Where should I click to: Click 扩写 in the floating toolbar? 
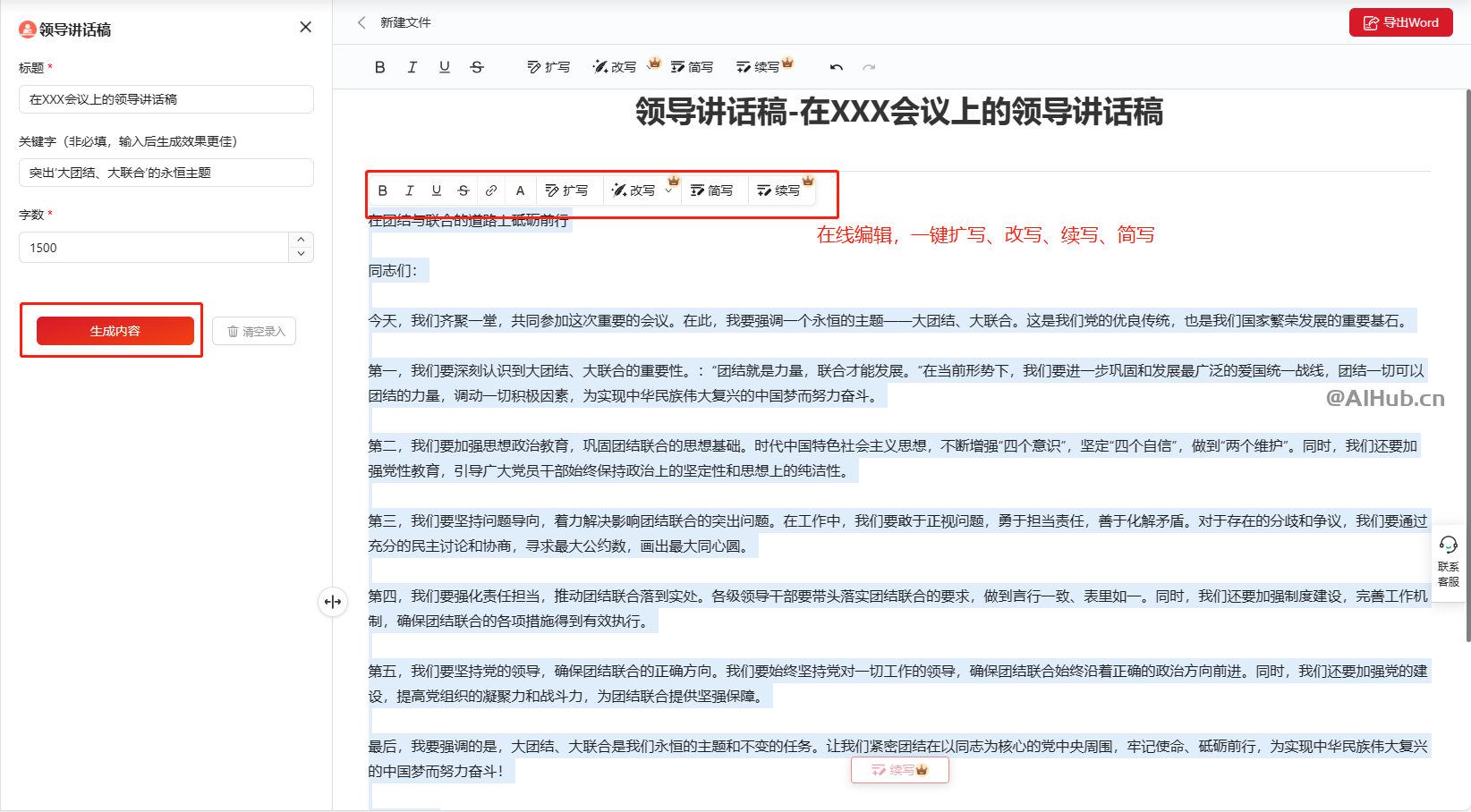[x=566, y=190]
